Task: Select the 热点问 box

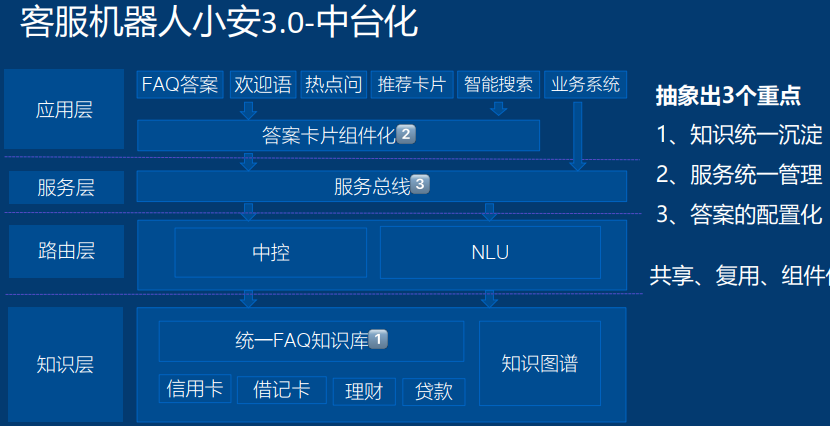Action: coord(333,84)
